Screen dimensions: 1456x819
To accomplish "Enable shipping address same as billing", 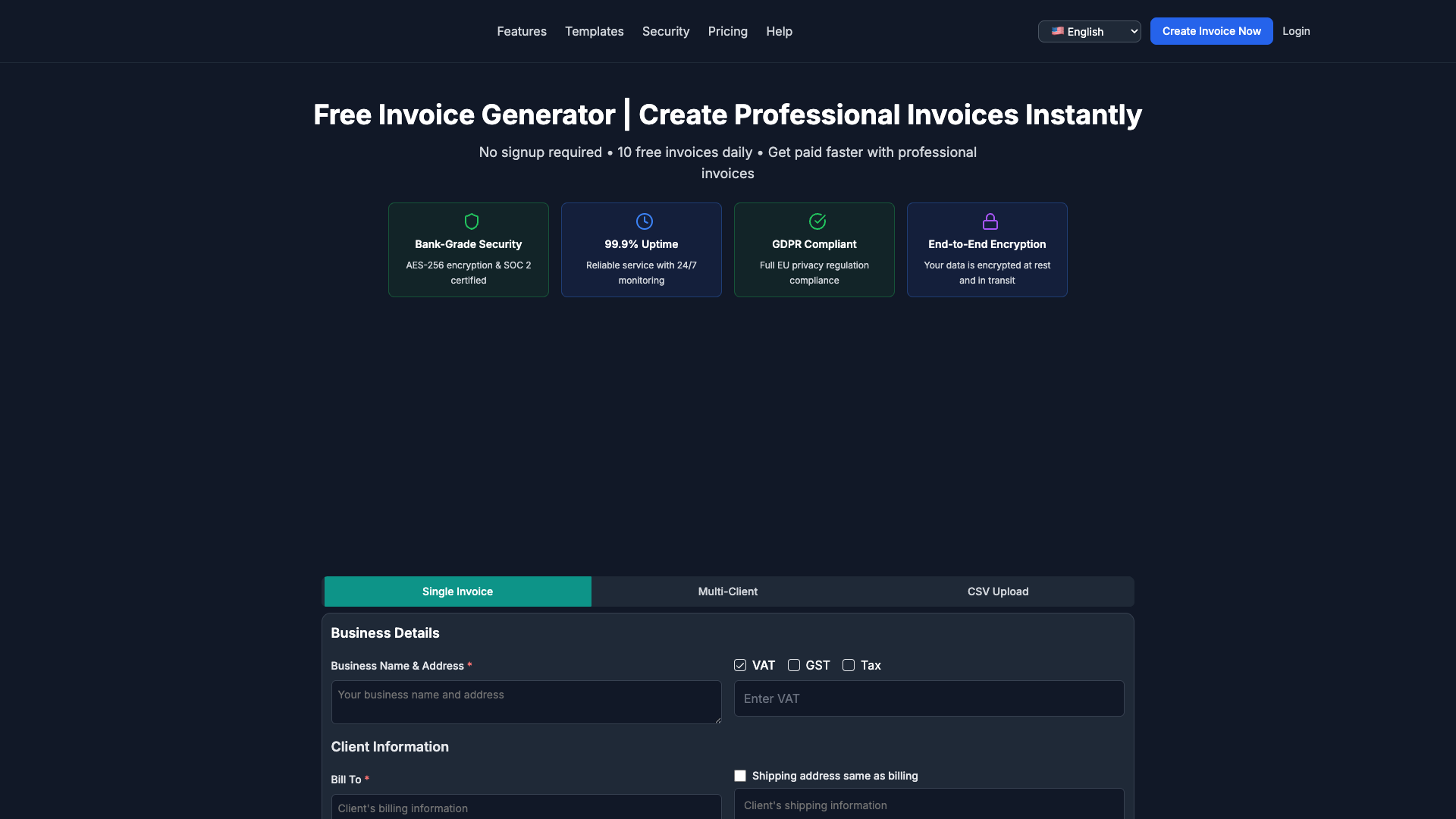I will (x=739, y=776).
